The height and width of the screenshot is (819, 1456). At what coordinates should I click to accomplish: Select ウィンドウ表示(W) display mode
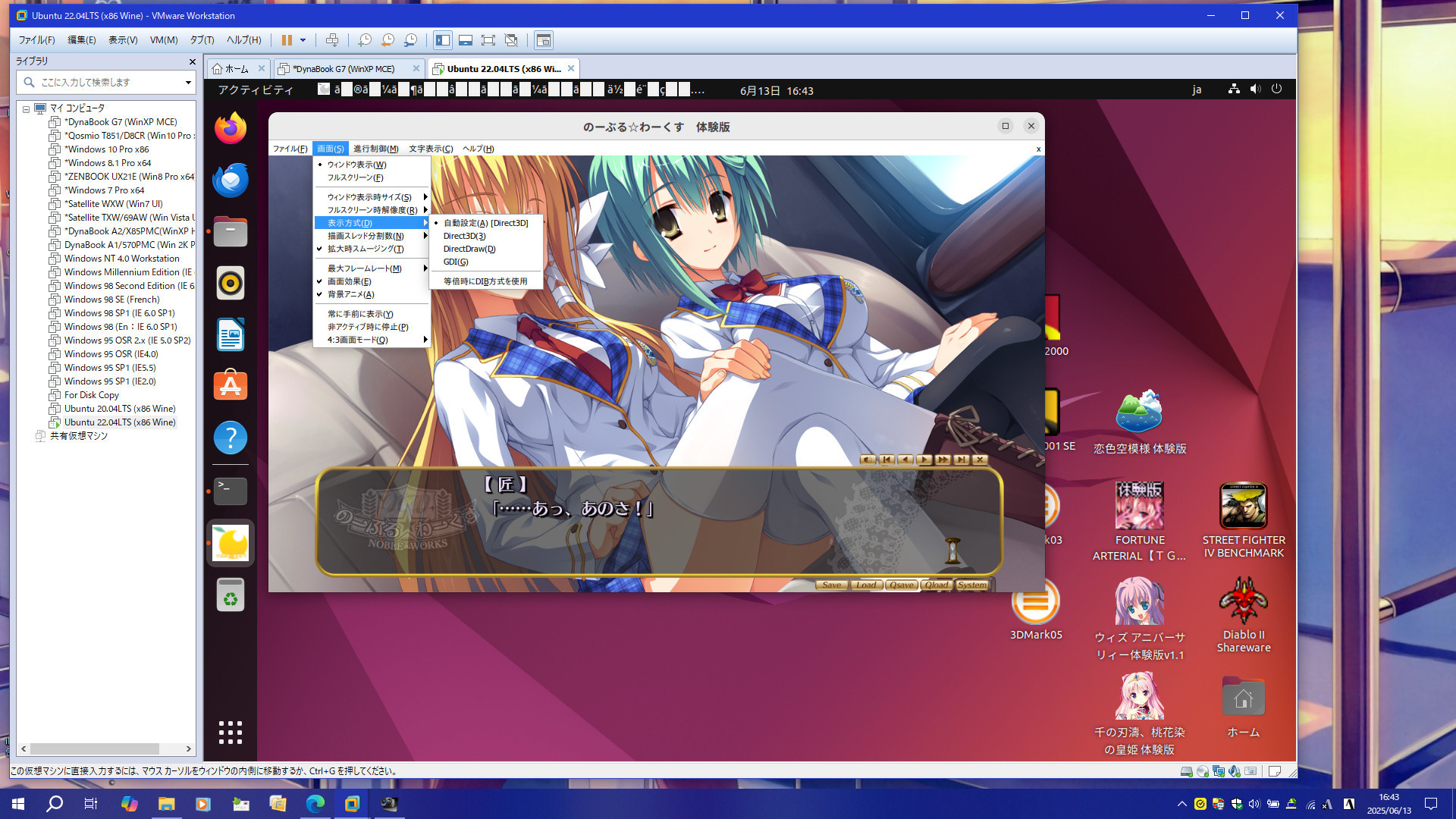(x=372, y=165)
